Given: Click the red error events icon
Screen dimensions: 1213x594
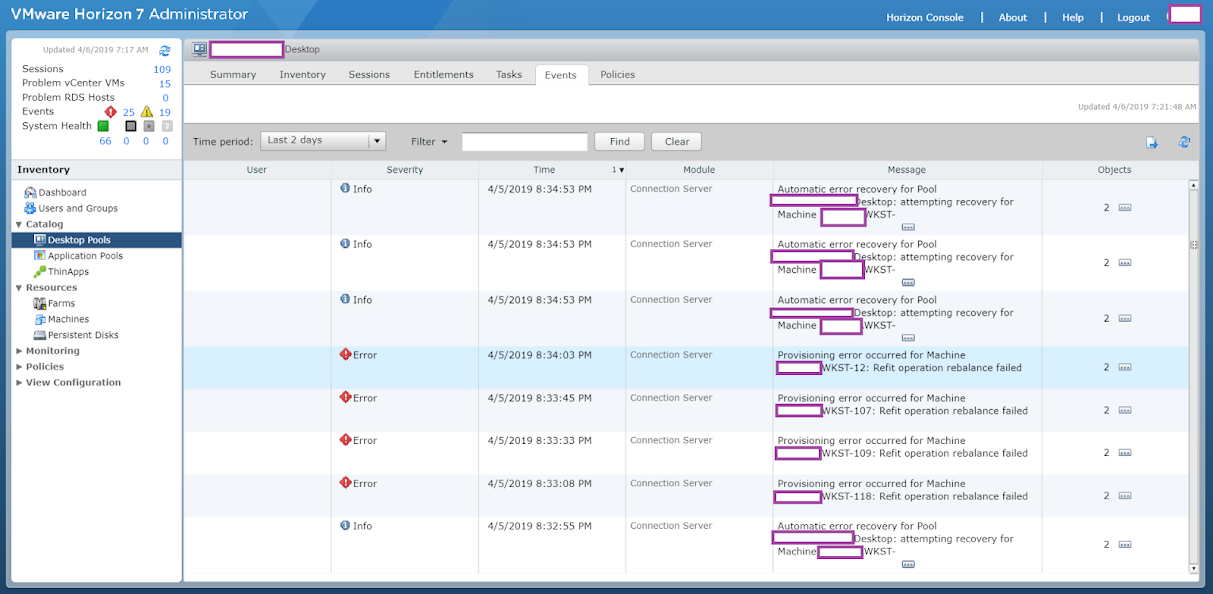Looking at the screenshot, I should pos(111,112).
